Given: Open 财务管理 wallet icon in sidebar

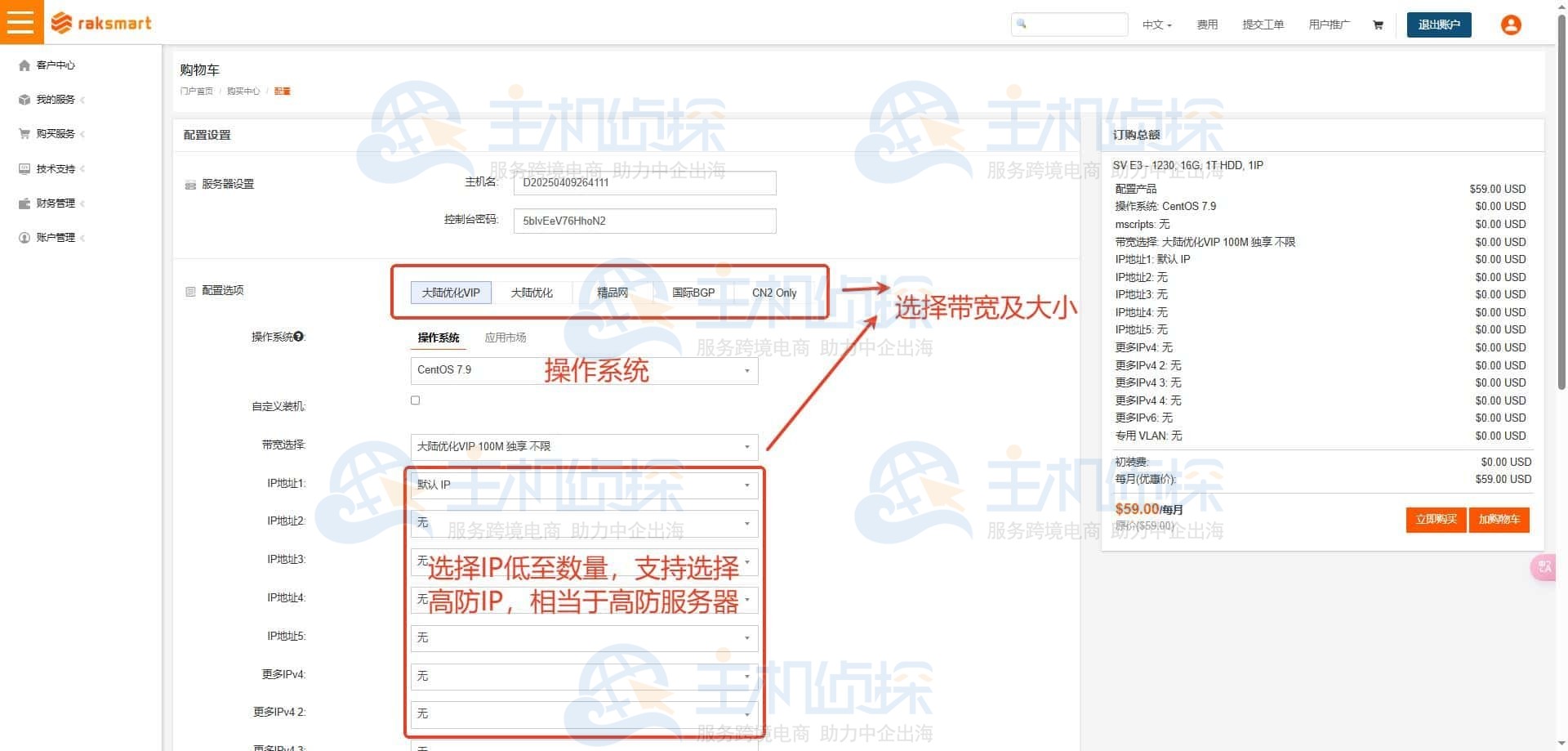Looking at the screenshot, I should (x=24, y=203).
